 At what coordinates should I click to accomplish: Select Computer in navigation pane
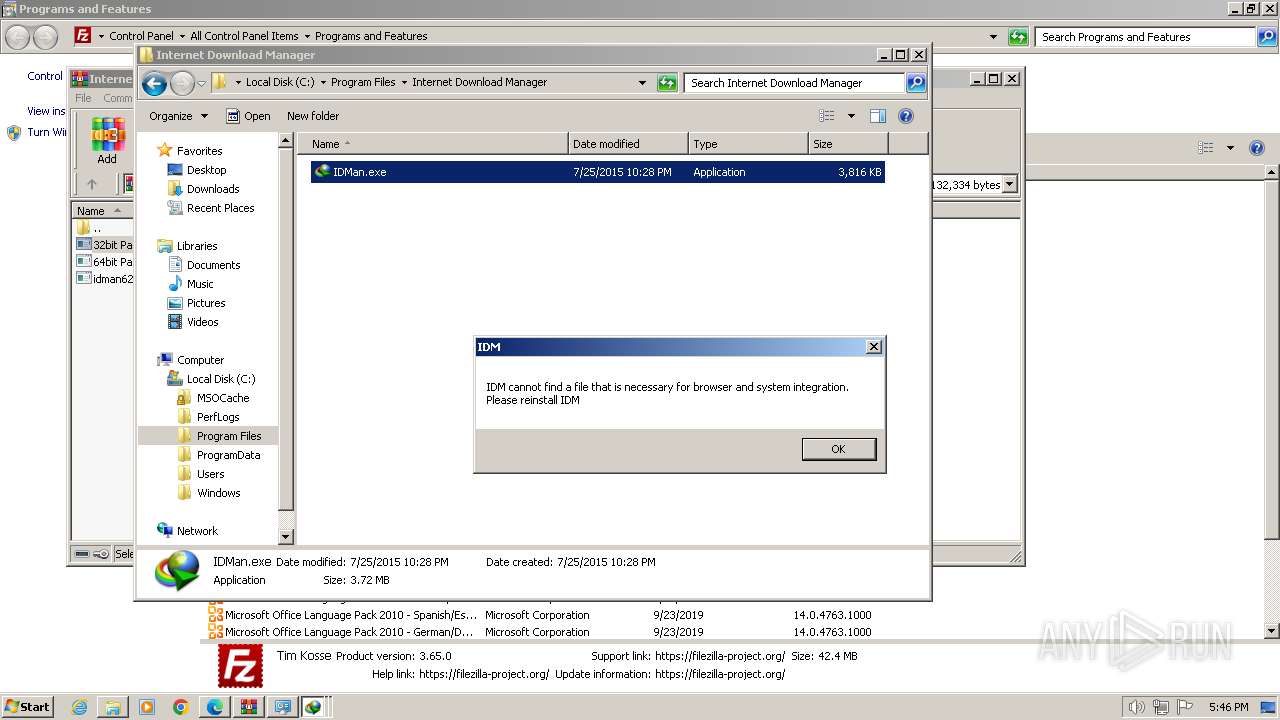pyautogui.click(x=200, y=360)
